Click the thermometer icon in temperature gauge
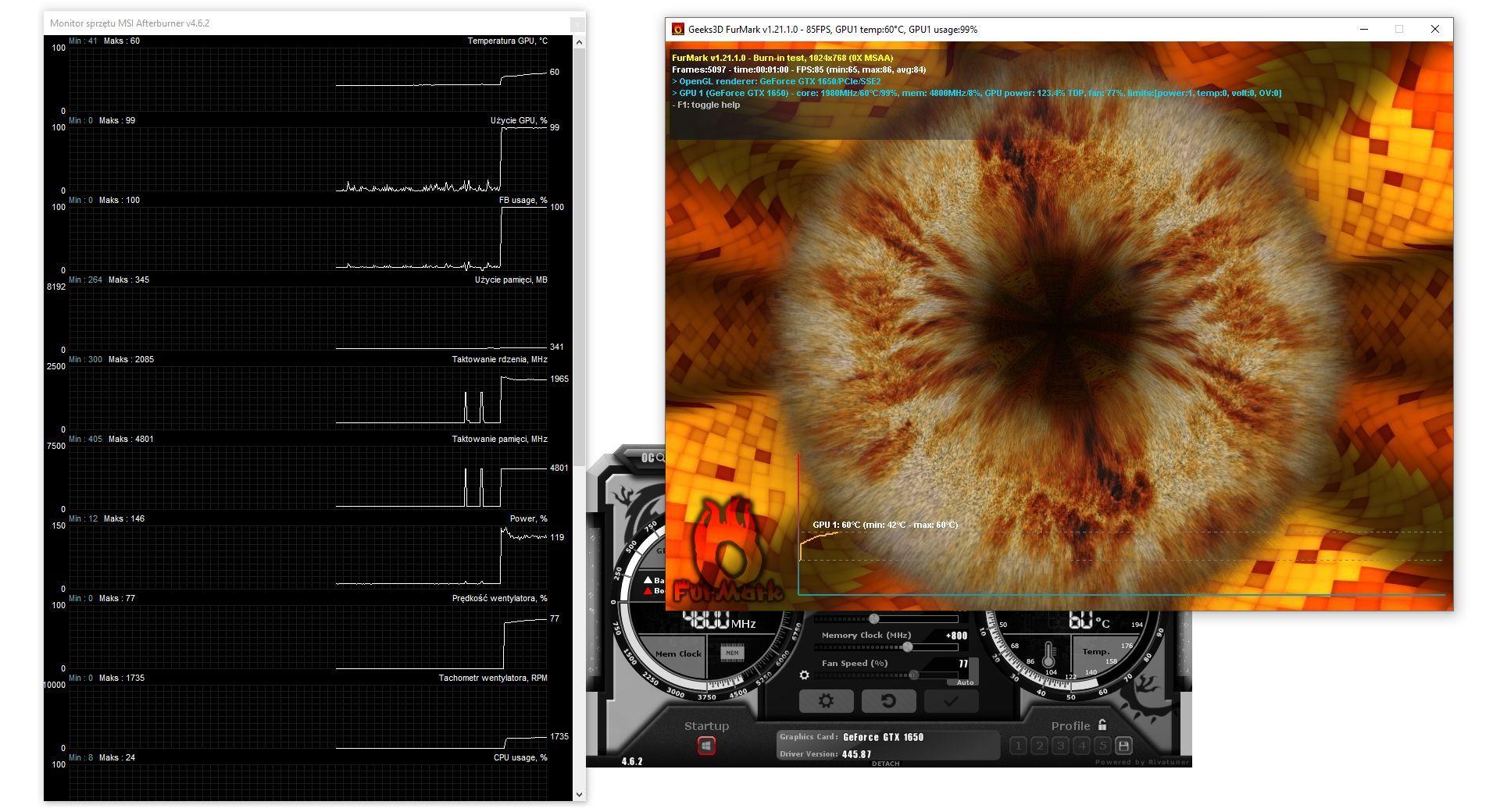 click(1048, 654)
